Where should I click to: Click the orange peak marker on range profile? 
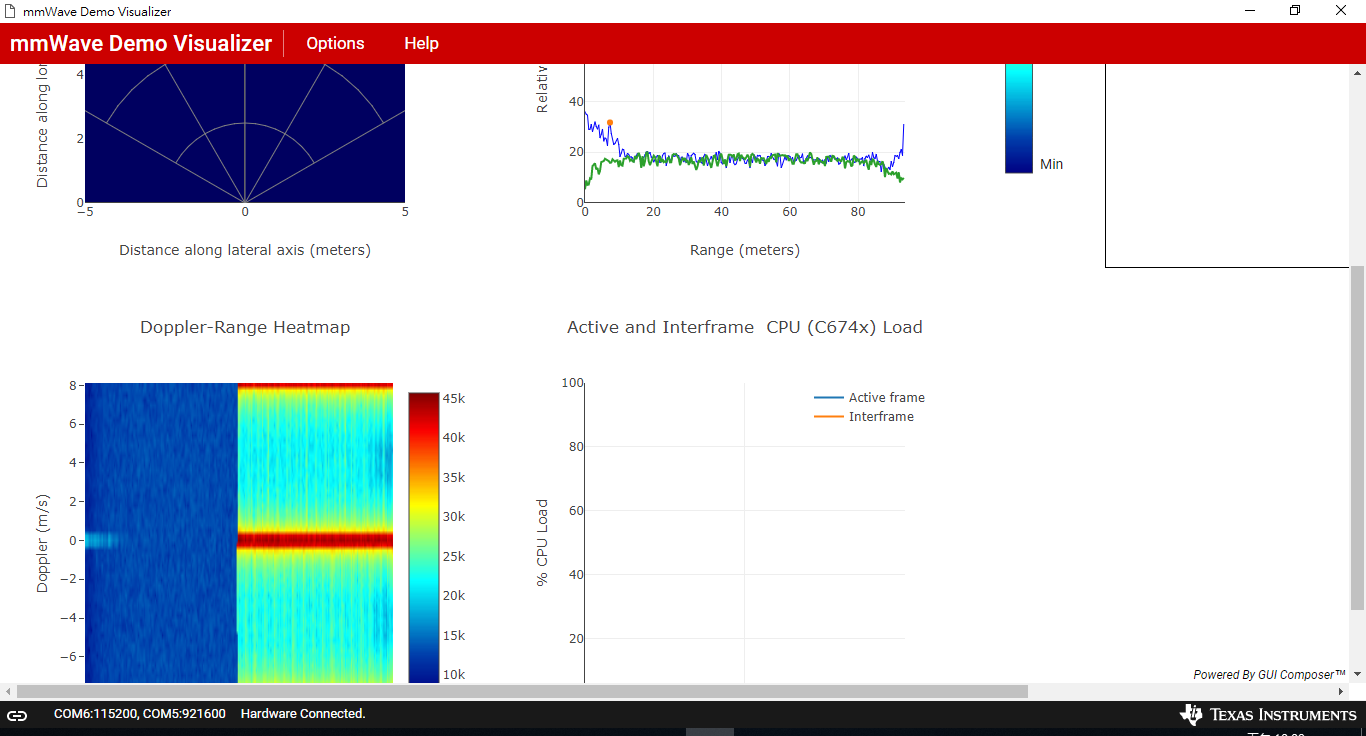click(609, 123)
